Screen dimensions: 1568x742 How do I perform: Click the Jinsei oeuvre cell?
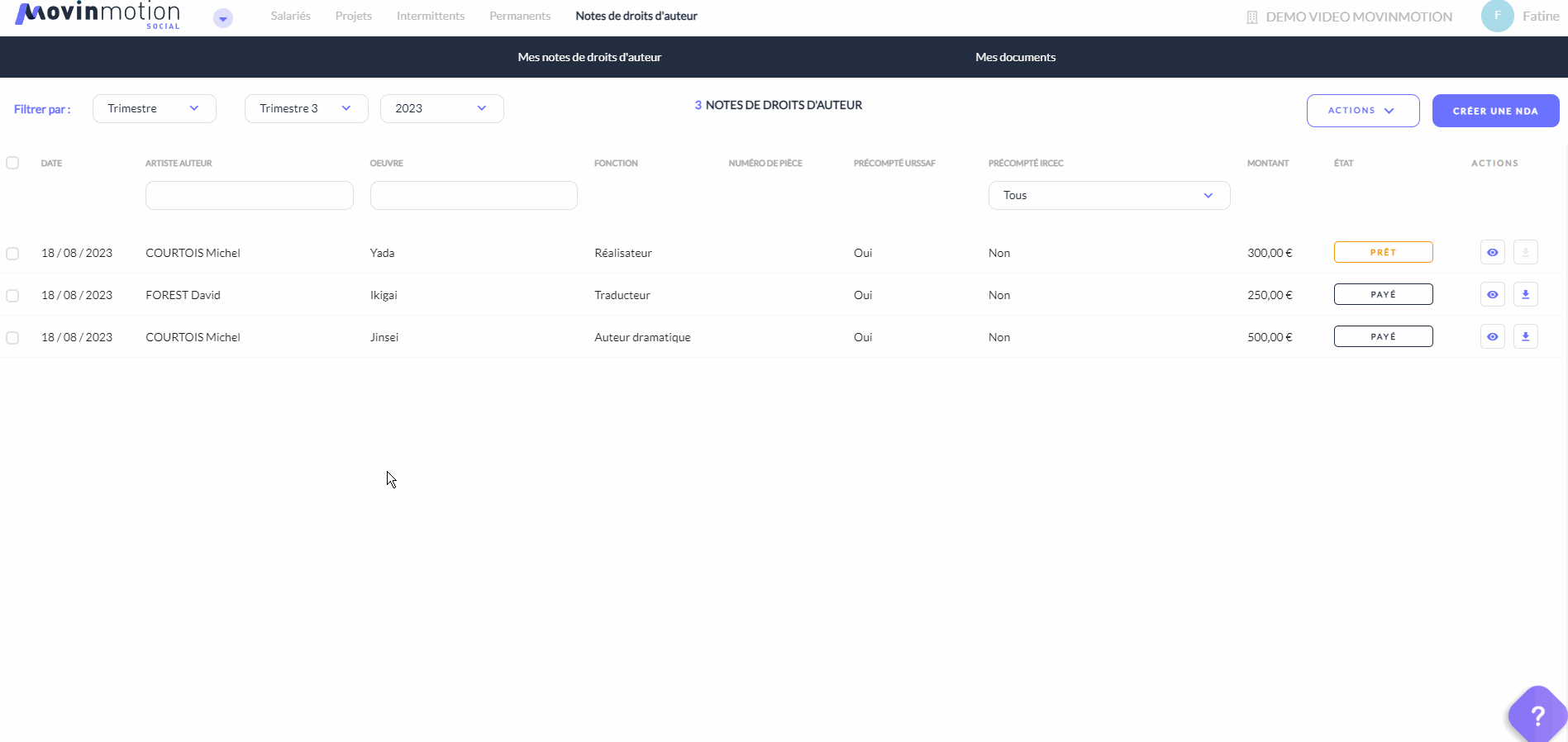point(384,337)
